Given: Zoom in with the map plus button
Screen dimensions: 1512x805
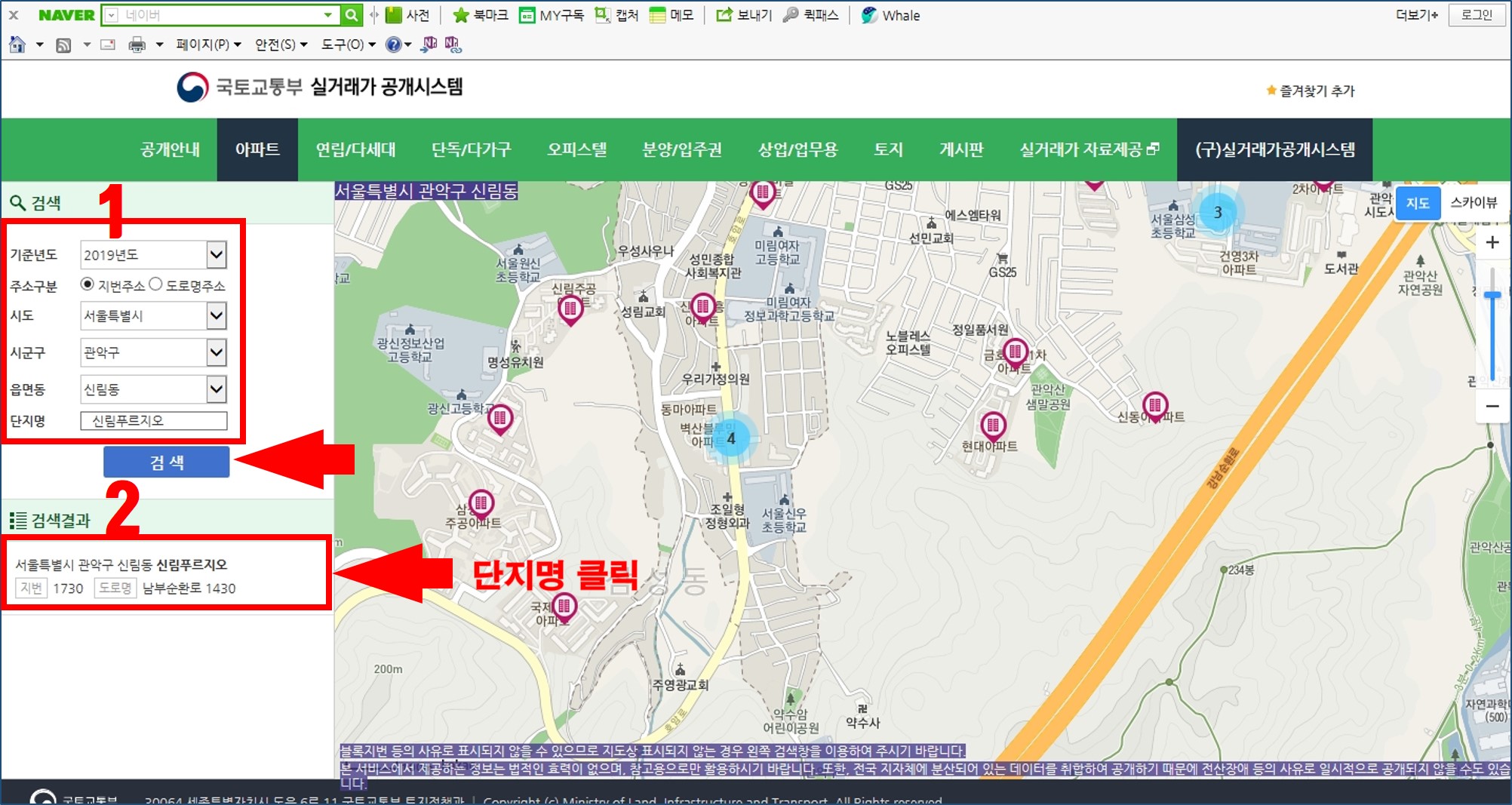Looking at the screenshot, I should [1492, 242].
